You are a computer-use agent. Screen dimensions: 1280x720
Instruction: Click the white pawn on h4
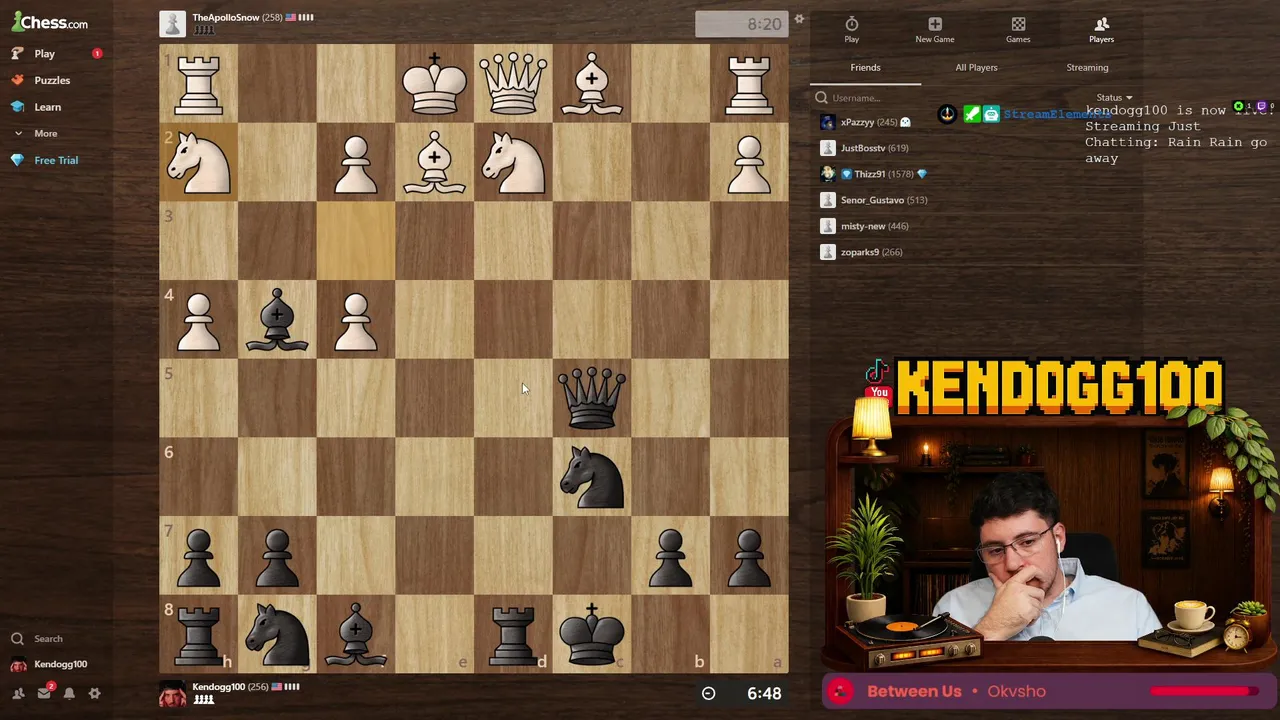click(198, 319)
